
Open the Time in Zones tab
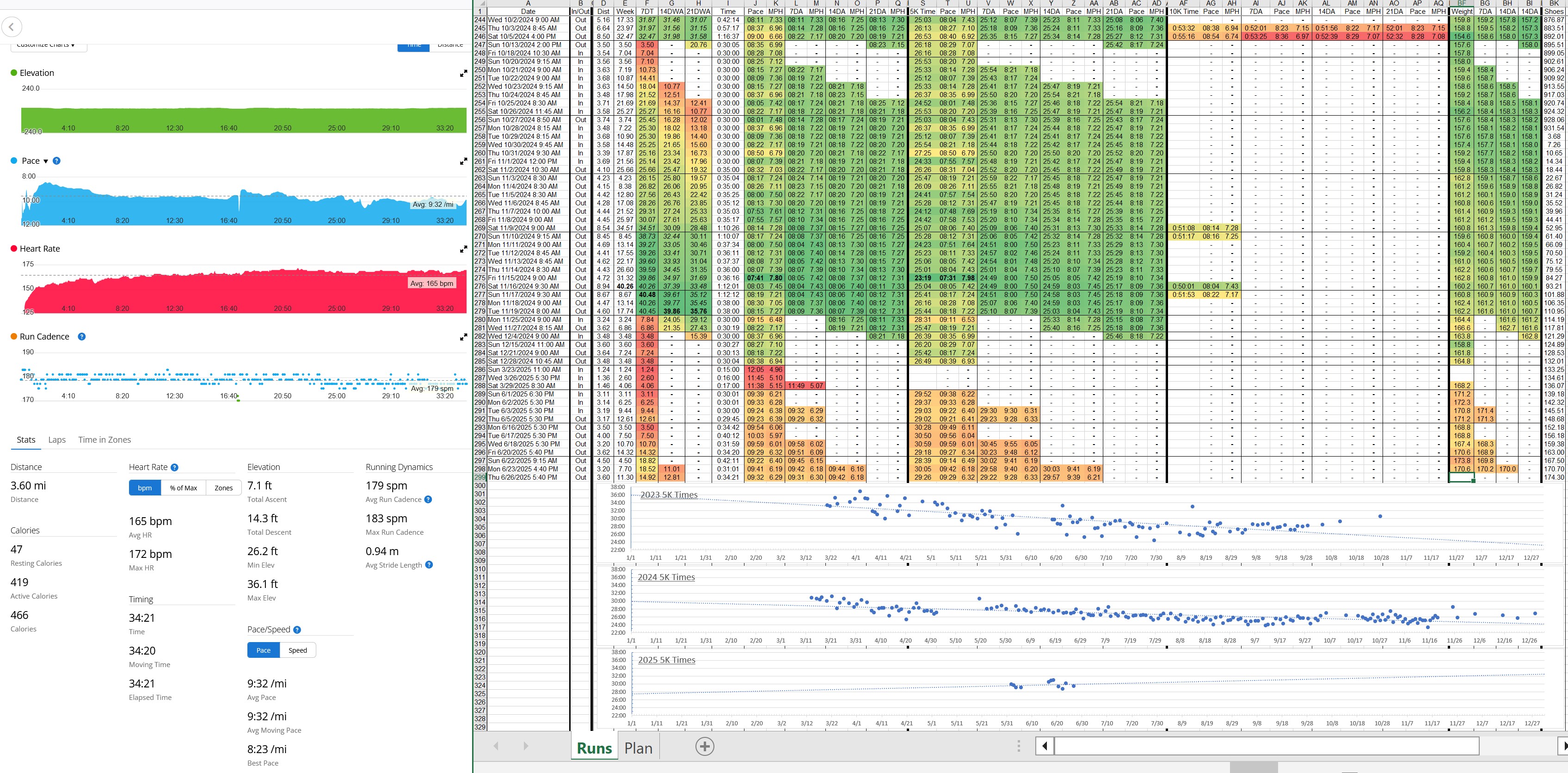(104, 440)
